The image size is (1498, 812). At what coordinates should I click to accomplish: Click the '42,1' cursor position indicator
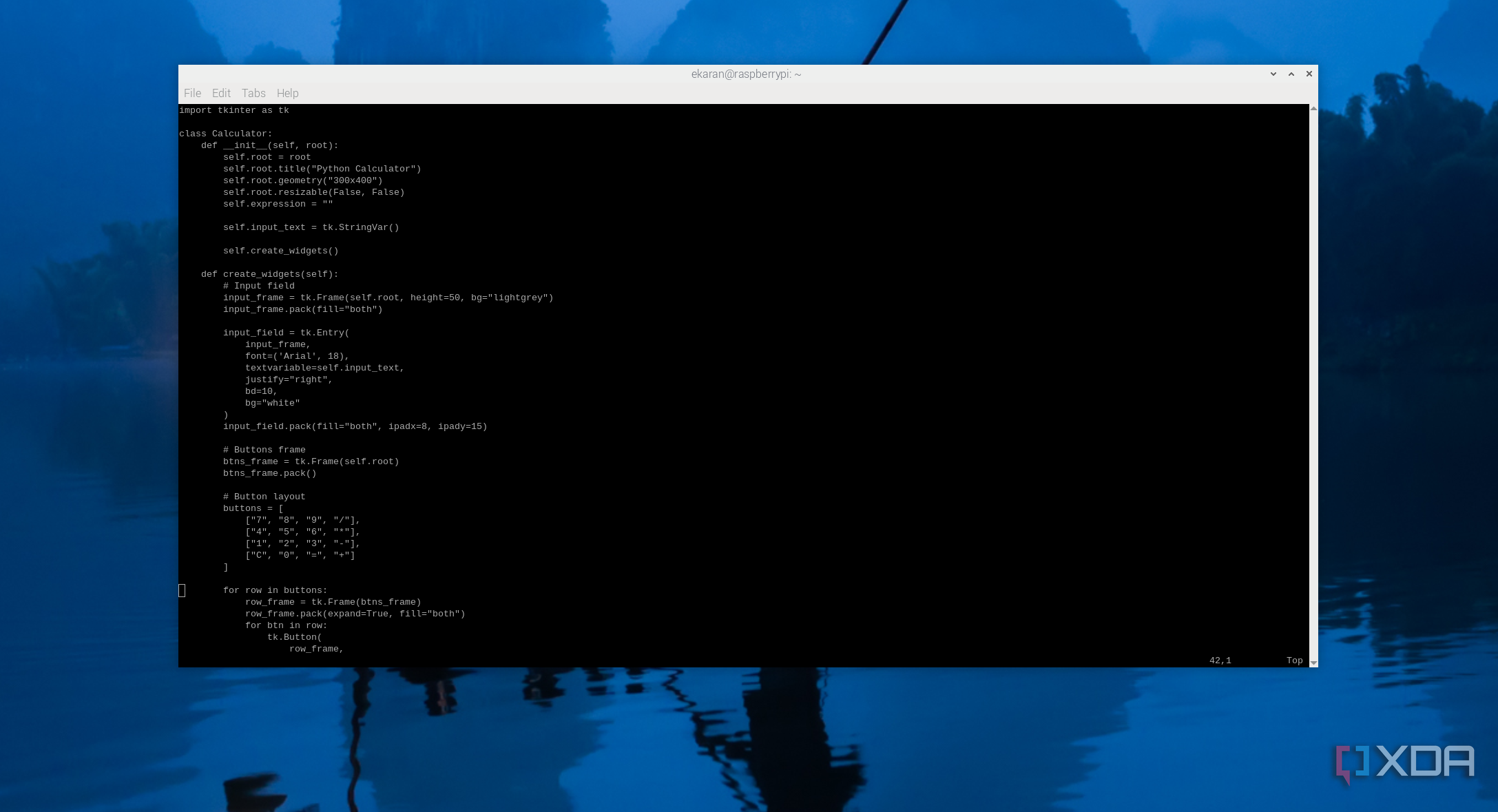click(1220, 660)
